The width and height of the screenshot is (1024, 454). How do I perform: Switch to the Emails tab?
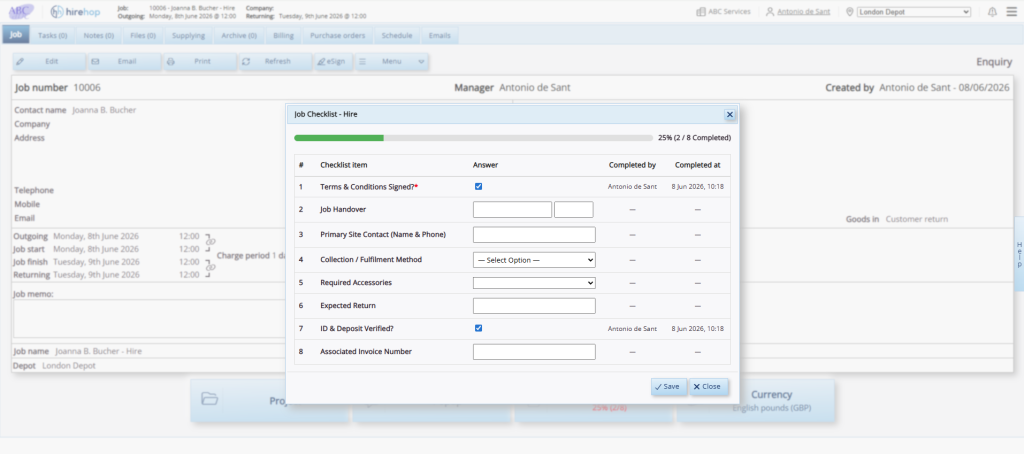[x=440, y=35]
